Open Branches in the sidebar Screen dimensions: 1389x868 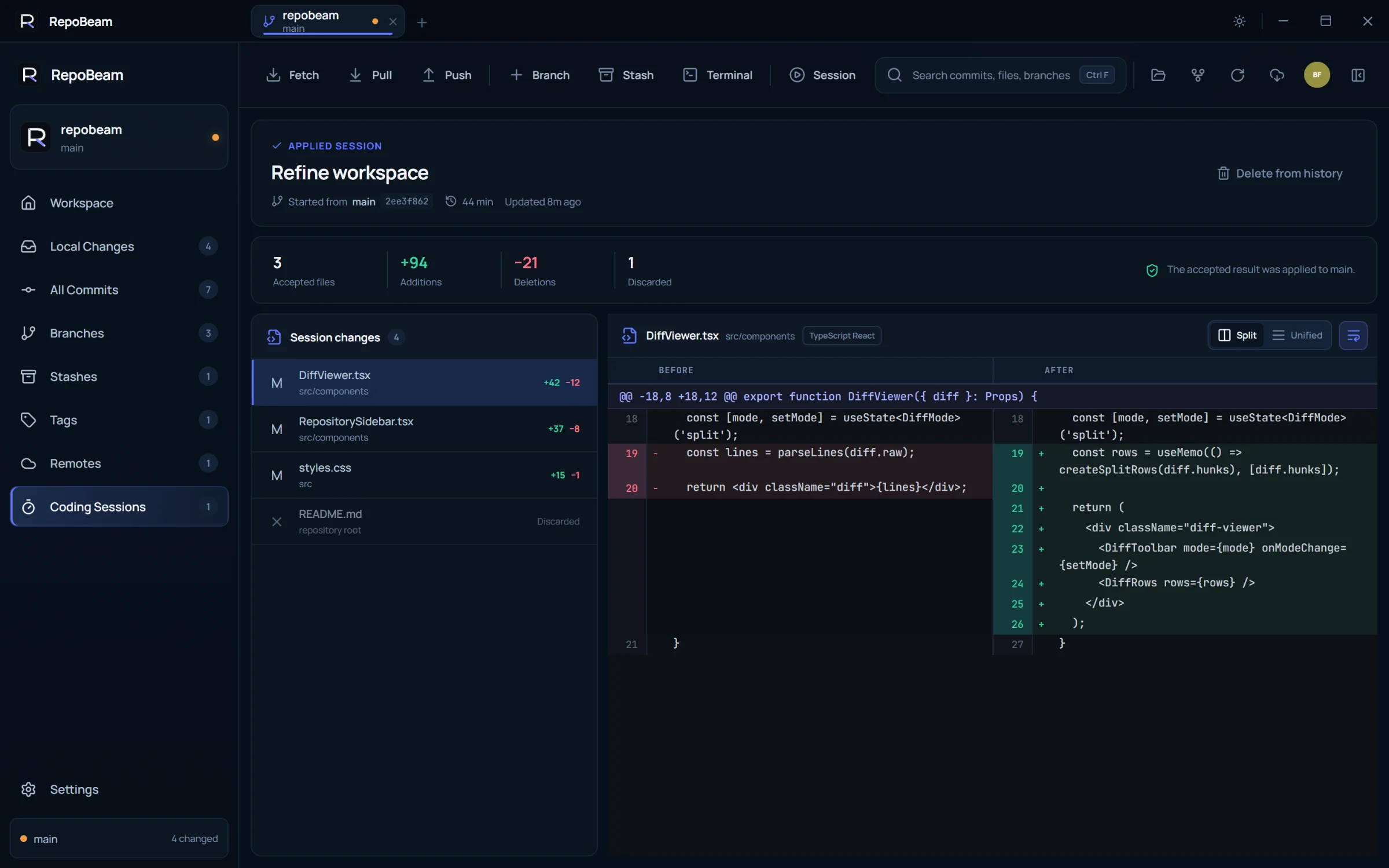[x=119, y=333]
